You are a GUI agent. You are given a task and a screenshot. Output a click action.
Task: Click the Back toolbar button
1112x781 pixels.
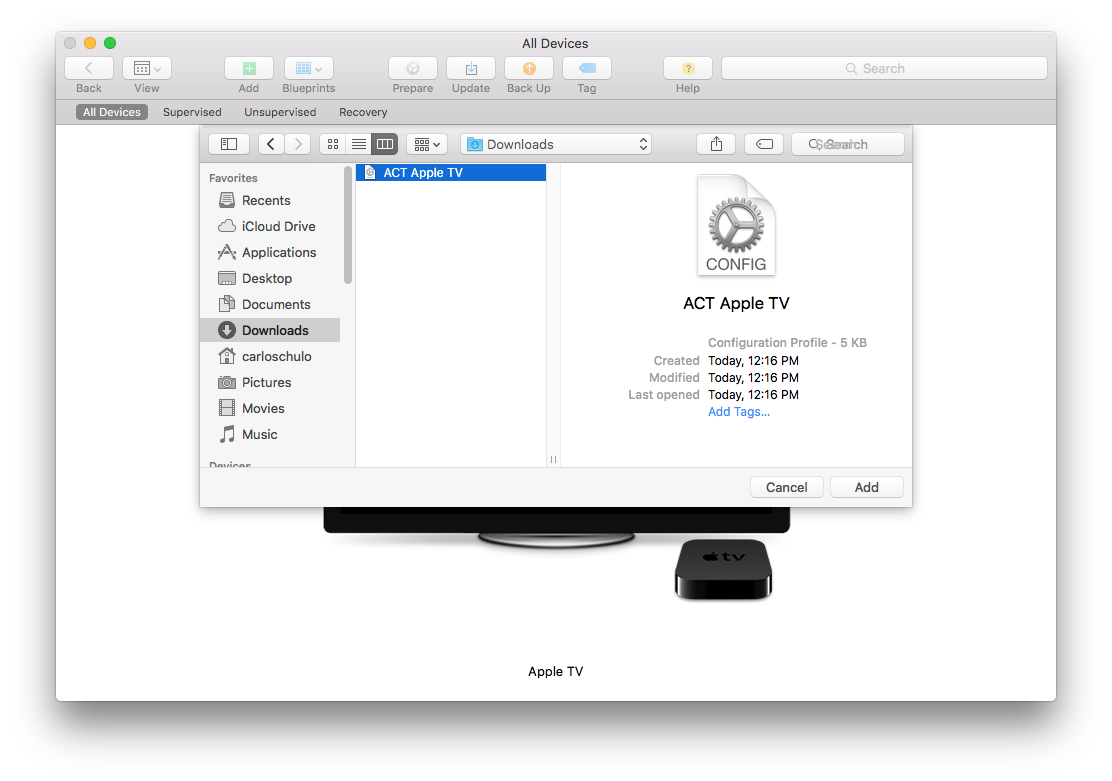tap(89, 68)
